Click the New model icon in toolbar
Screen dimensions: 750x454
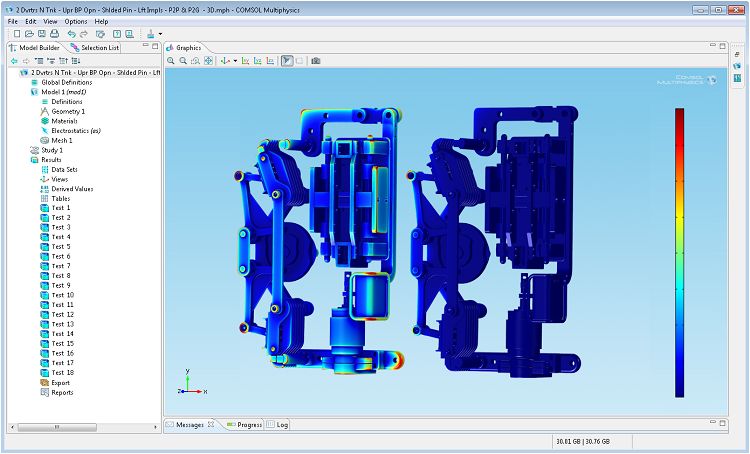[x=17, y=34]
